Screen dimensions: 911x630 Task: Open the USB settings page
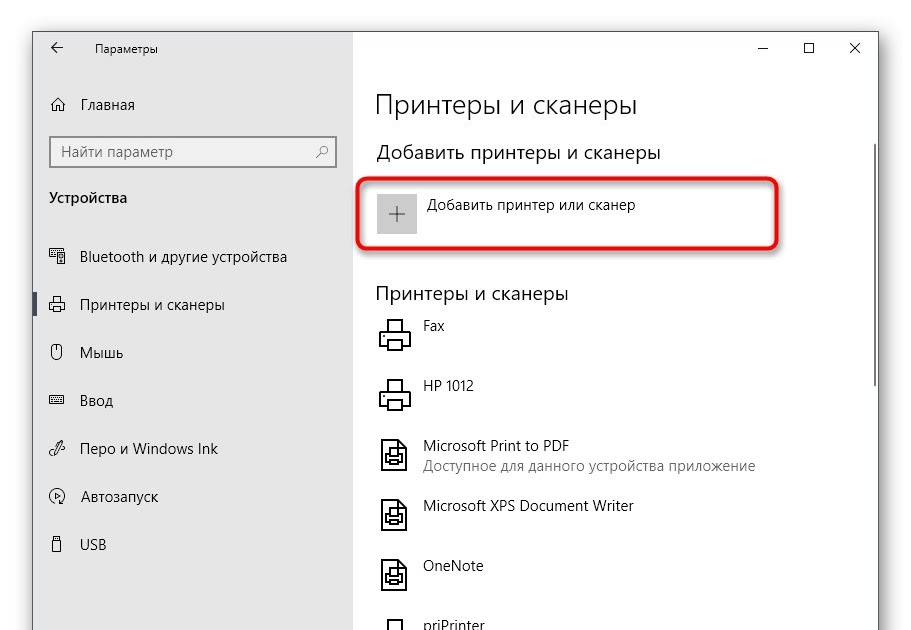(93, 545)
